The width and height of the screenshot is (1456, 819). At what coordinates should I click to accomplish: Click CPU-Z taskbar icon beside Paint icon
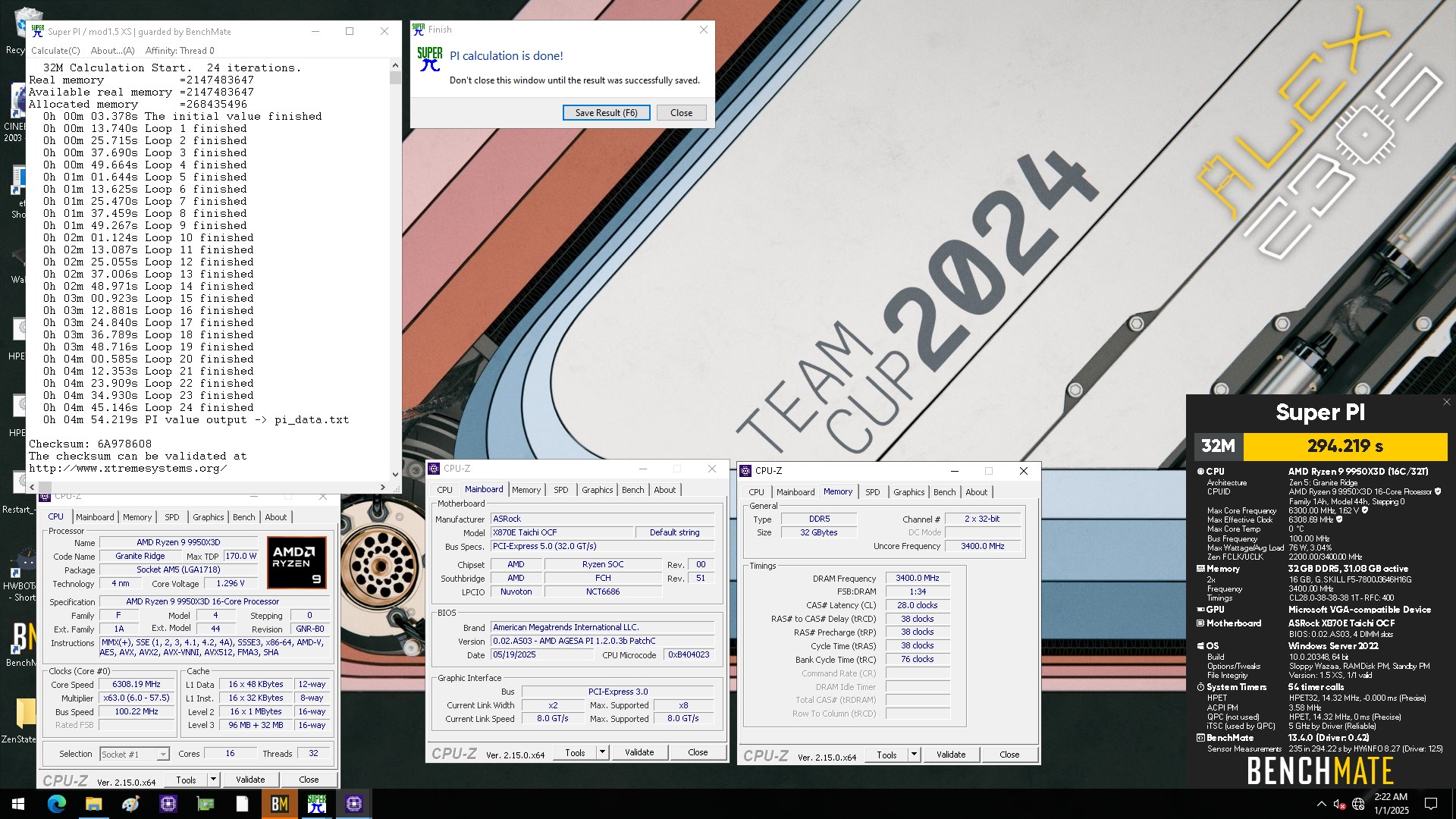point(168,804)
